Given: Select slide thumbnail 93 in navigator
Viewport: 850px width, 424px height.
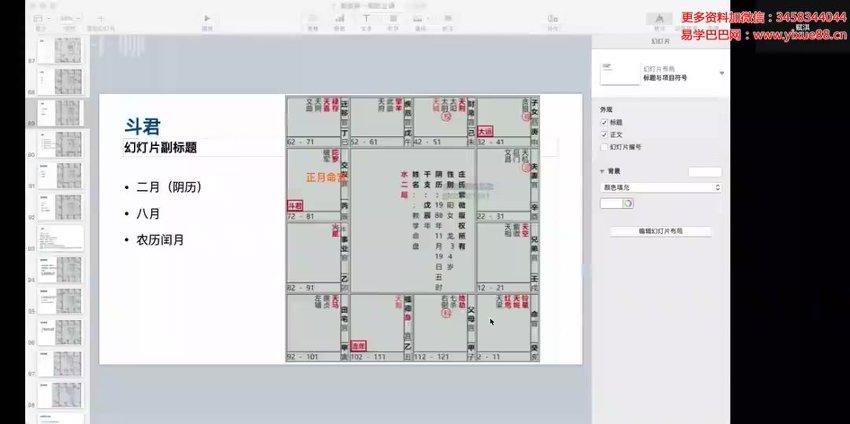Looking at the screenshot, I should (x=60, y=238).
